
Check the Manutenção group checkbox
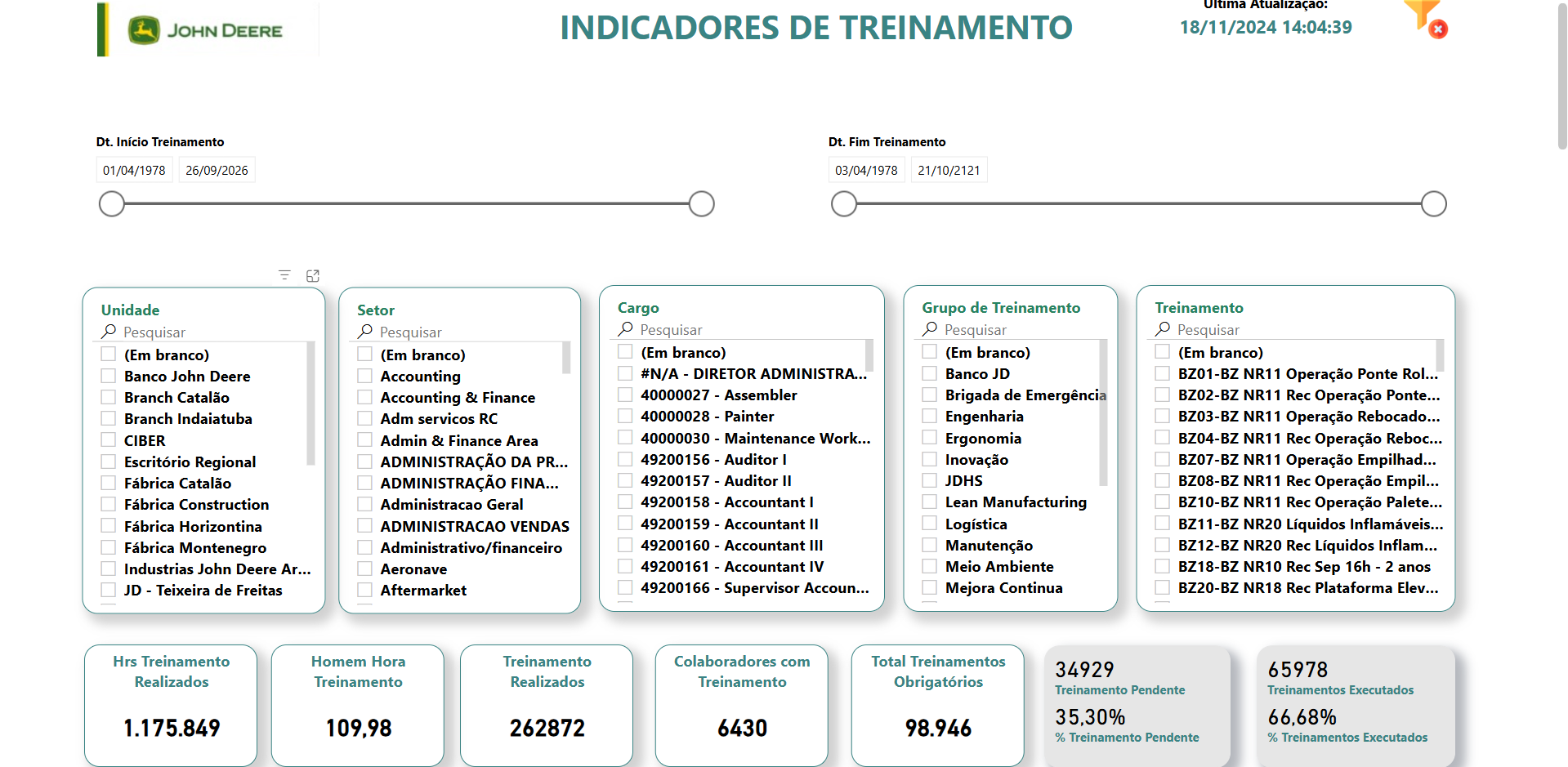click(930, 545)
